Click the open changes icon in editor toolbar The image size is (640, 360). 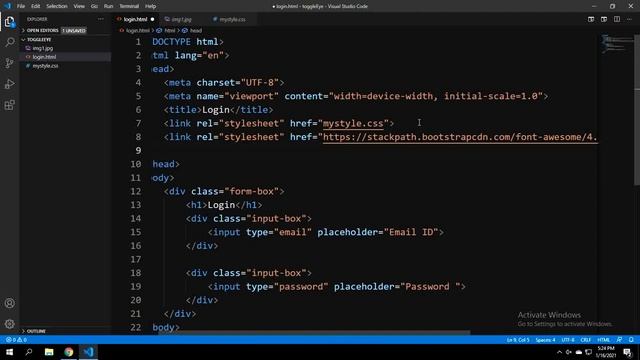pyautogui.click(x=591, y=19)
